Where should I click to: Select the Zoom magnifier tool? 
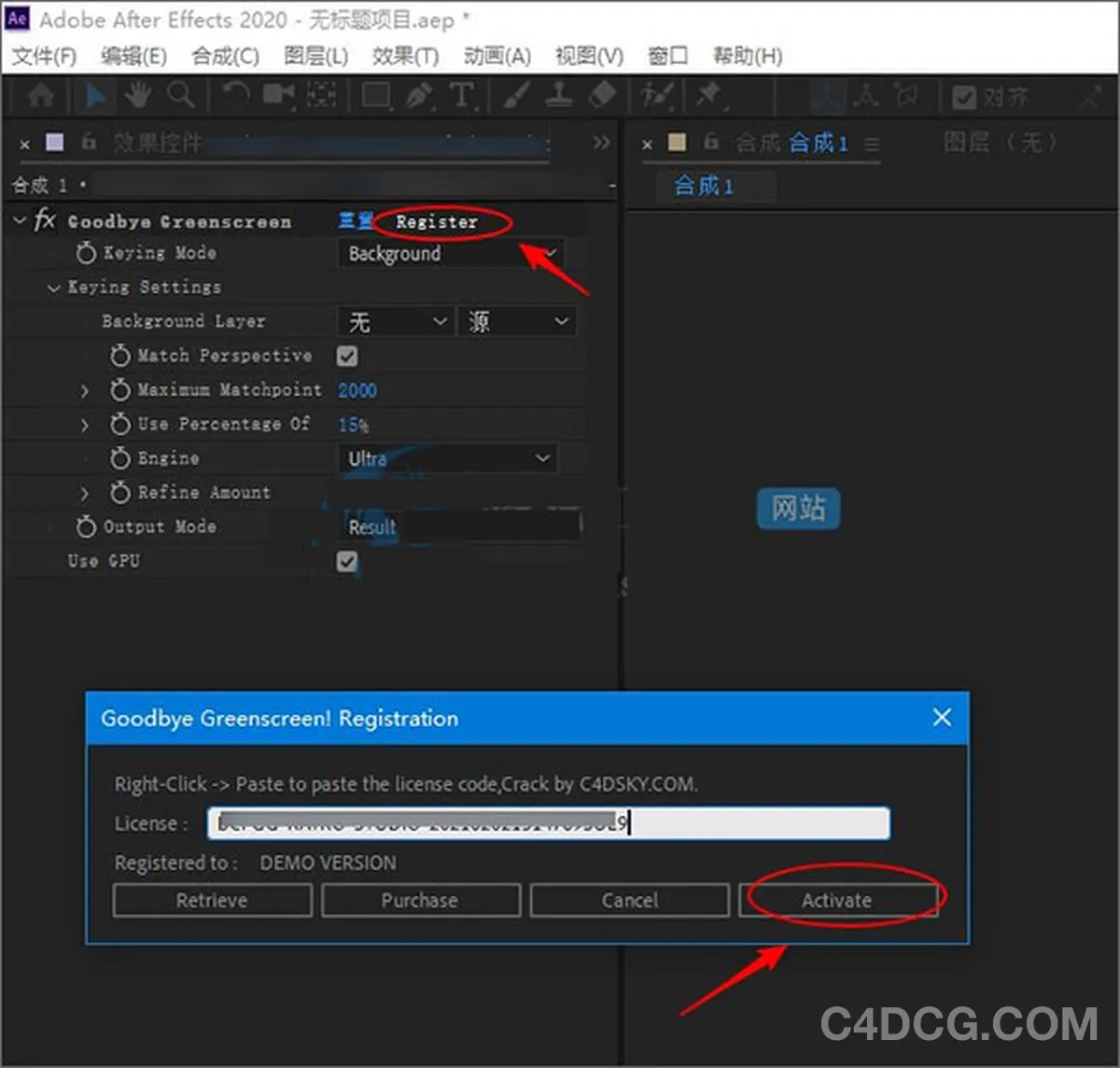[180, 96]
